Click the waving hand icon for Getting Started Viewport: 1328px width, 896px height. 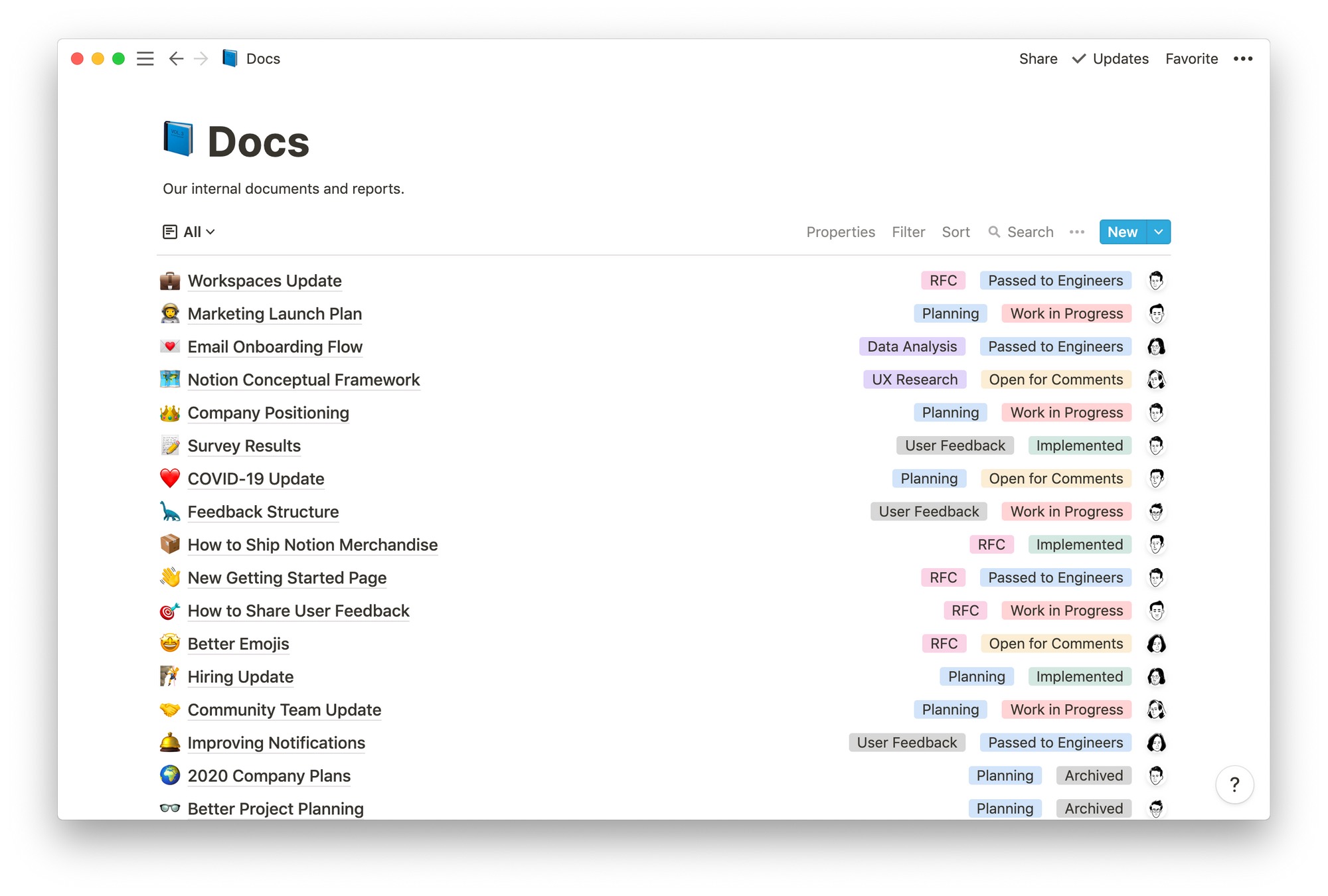(170, 577)
